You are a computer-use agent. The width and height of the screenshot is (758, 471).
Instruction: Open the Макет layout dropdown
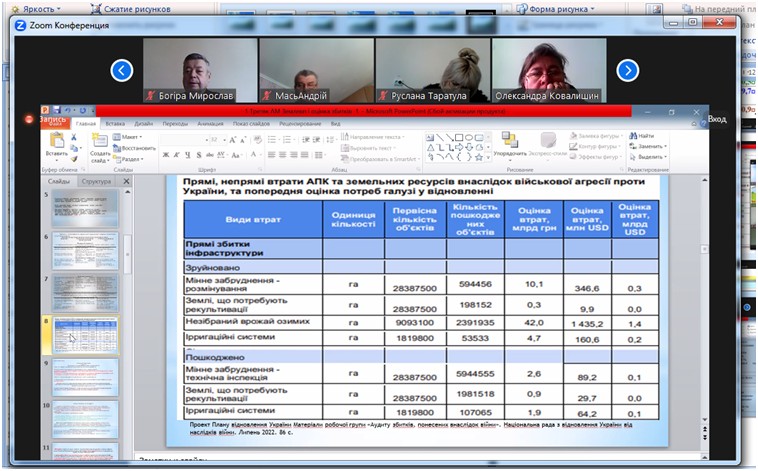click(x=129, y=137)
